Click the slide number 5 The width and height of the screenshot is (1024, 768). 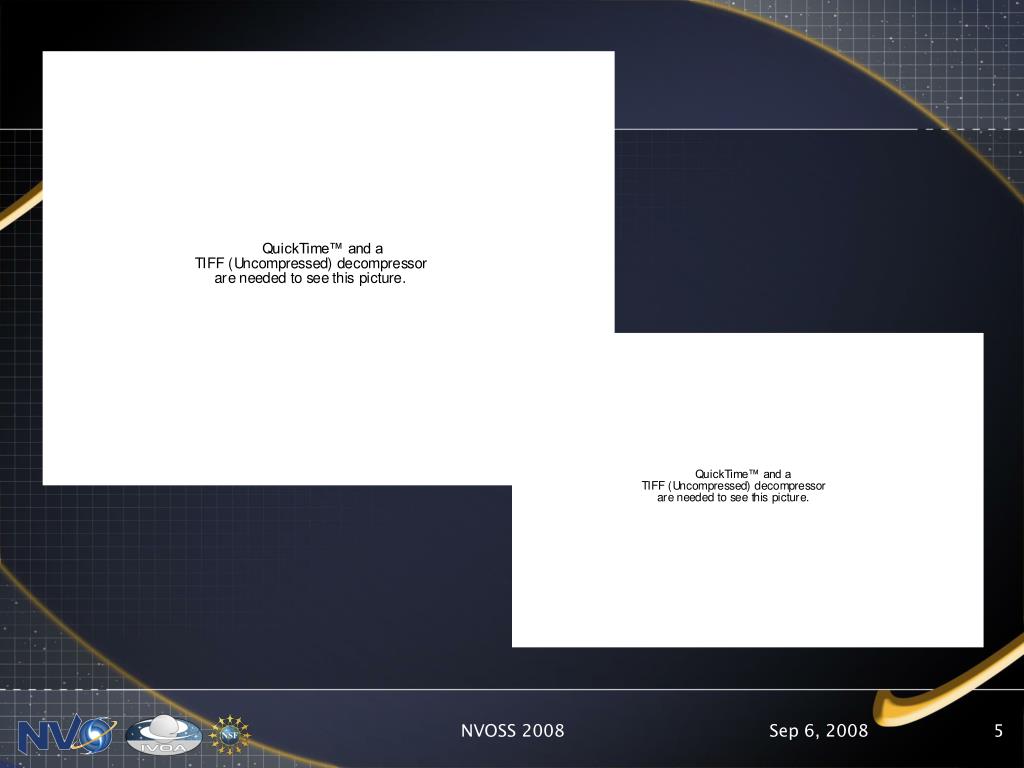click(998, 731)
